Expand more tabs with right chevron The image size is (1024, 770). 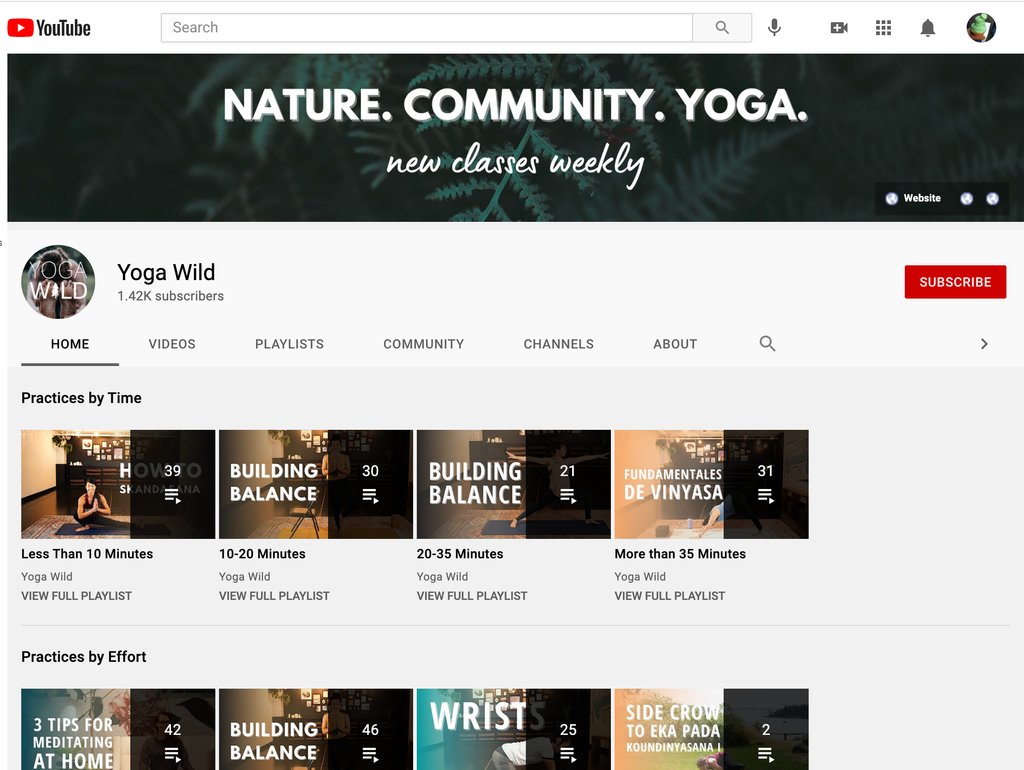pyautogui.click(x=984, y=344)
